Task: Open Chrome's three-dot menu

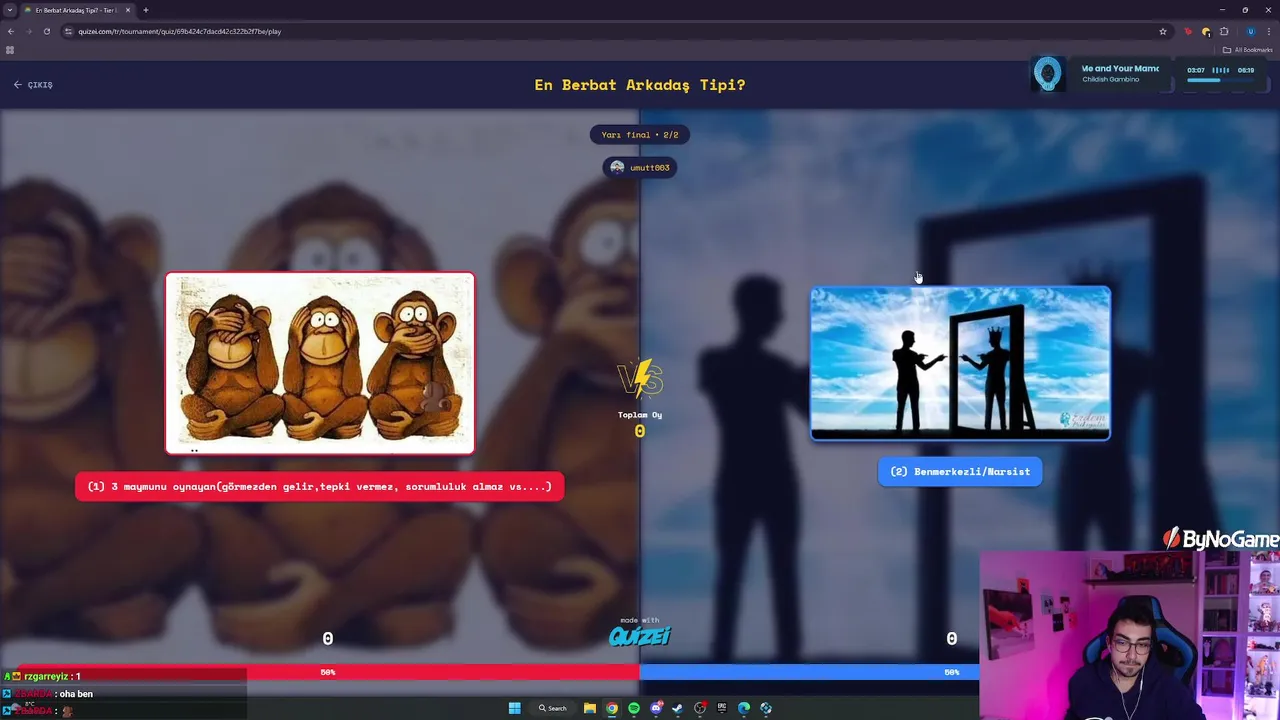Action: point(1269,31)
